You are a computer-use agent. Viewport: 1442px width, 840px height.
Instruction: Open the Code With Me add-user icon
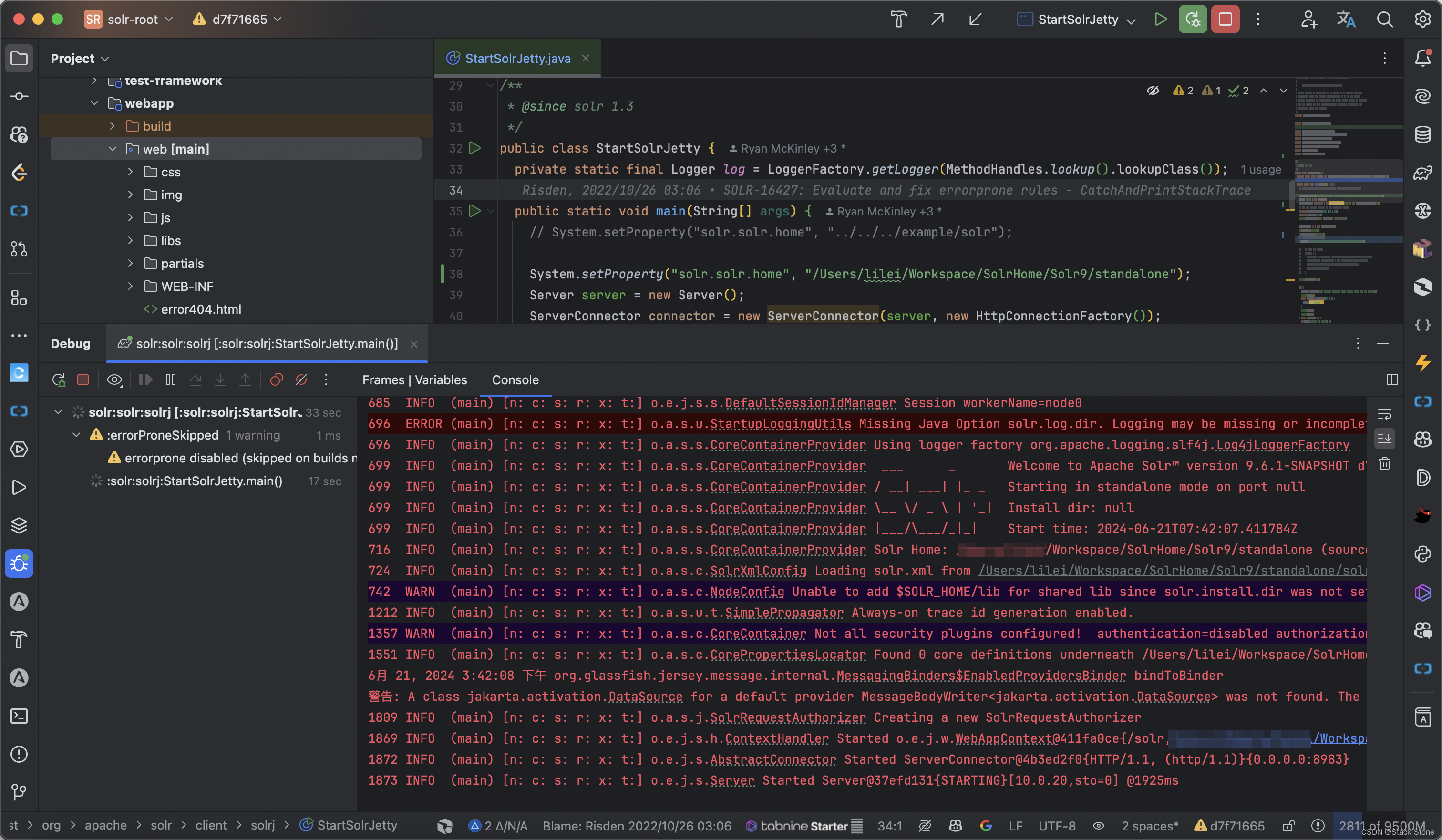point(1308,20)
